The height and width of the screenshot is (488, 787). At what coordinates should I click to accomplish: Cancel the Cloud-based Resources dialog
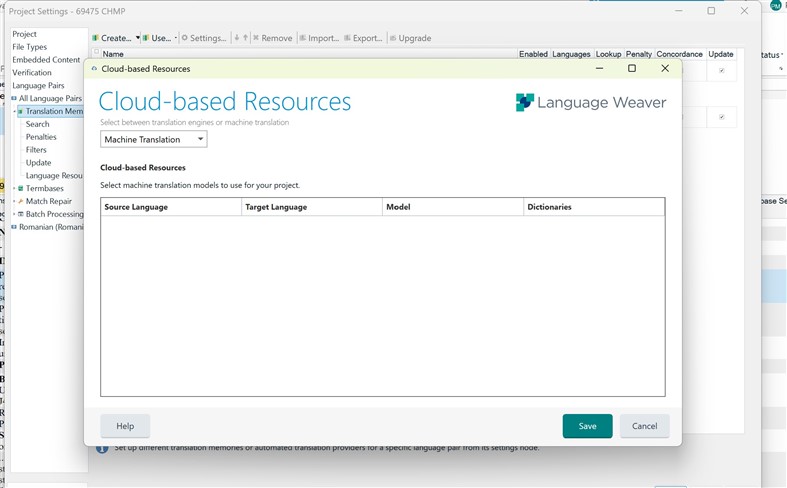coord(644,426)
